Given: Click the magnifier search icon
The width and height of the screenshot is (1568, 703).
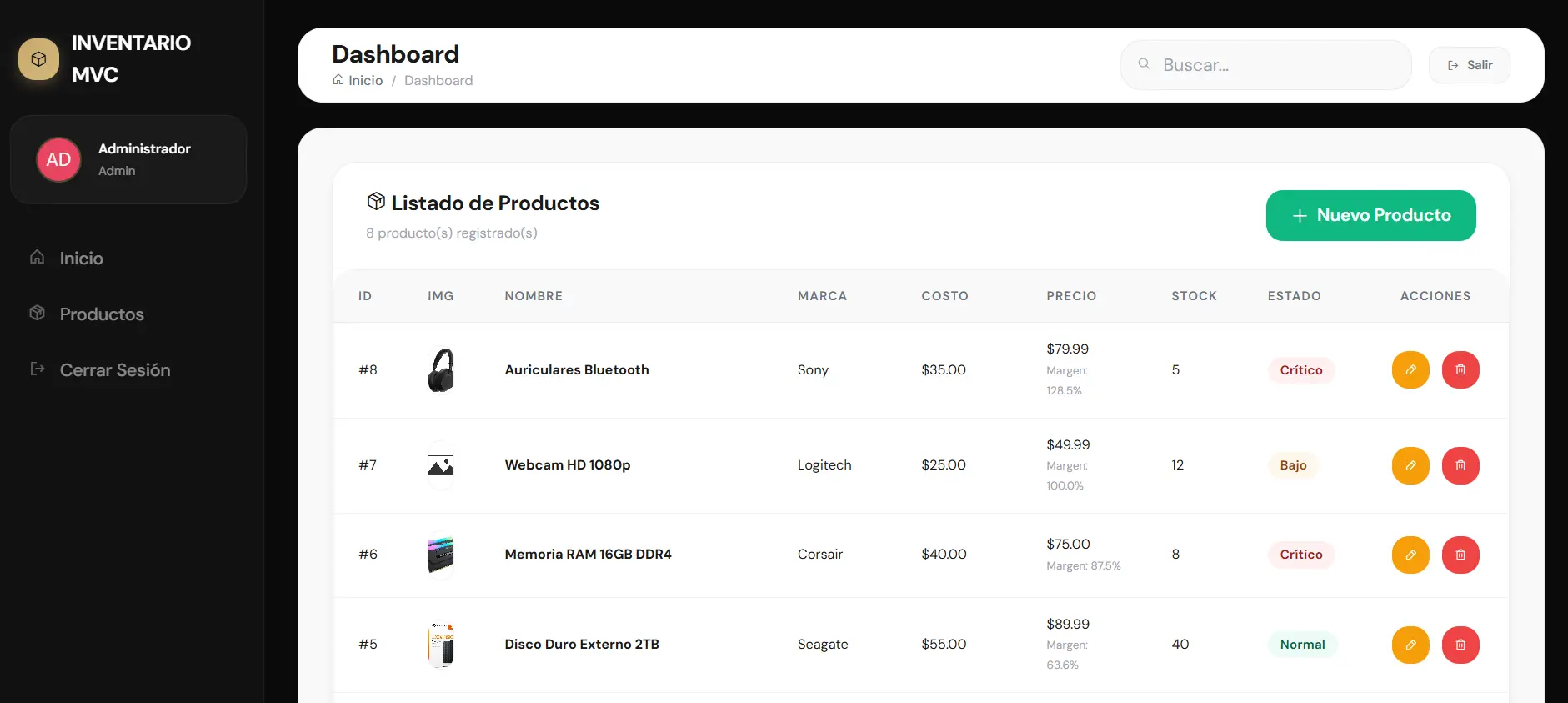Looking at the screenshot, I should click(1145, 64).
